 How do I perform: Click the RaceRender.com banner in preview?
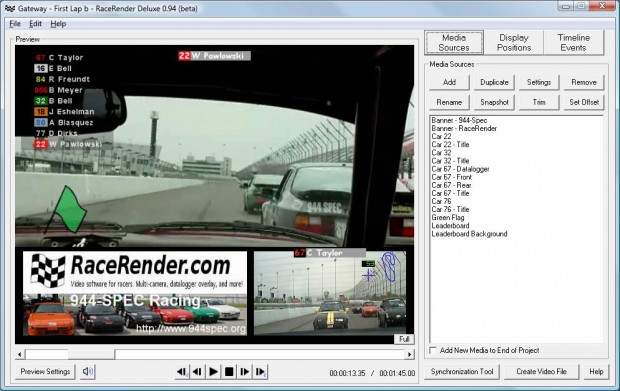click(135, 273)
